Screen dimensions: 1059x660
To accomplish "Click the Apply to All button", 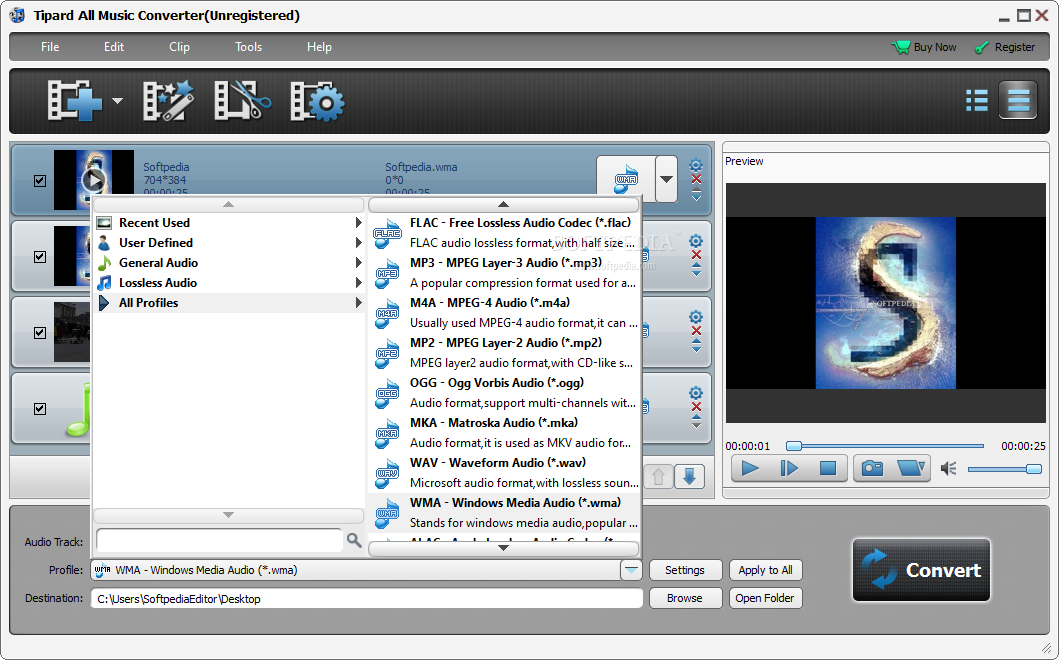I will (765, 570).
